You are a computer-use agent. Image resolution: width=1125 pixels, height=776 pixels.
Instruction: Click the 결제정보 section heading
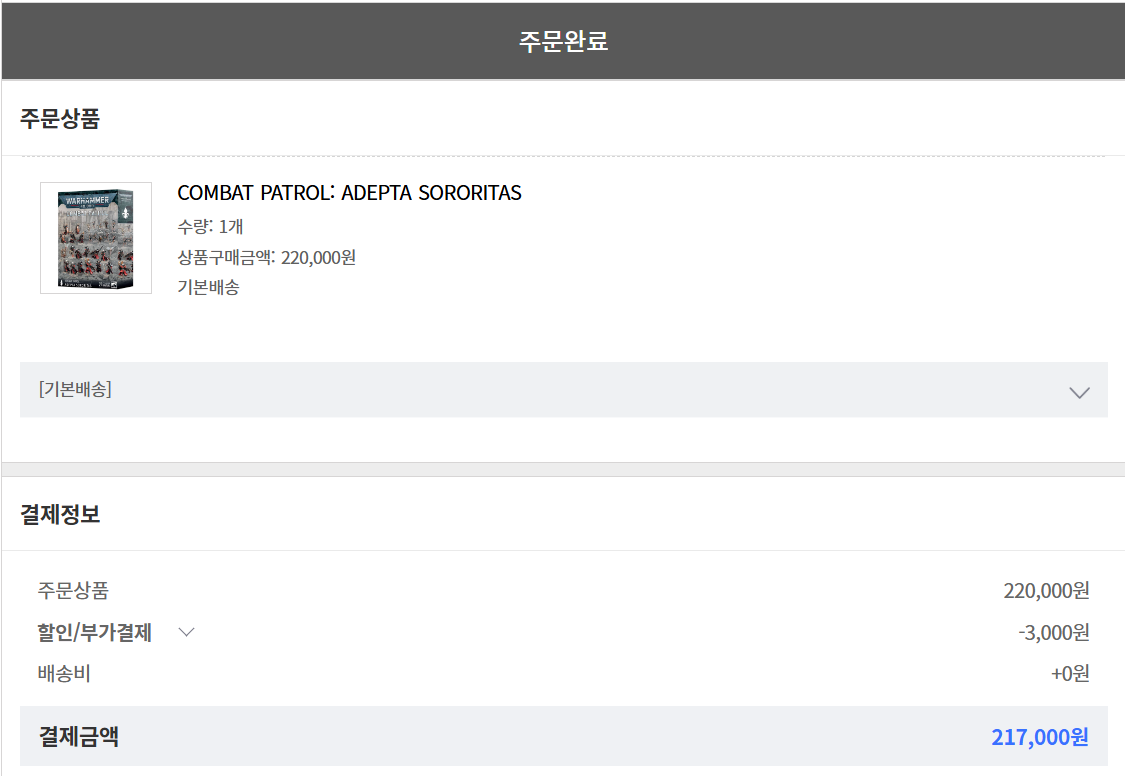pyautogui.click(x=60, y=515)
